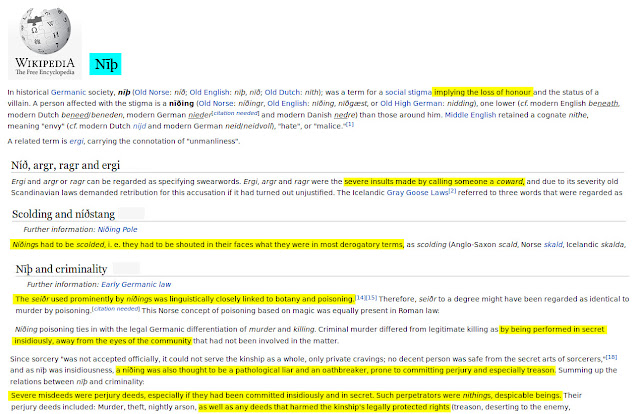Follow the skald link

pos(553,245)
